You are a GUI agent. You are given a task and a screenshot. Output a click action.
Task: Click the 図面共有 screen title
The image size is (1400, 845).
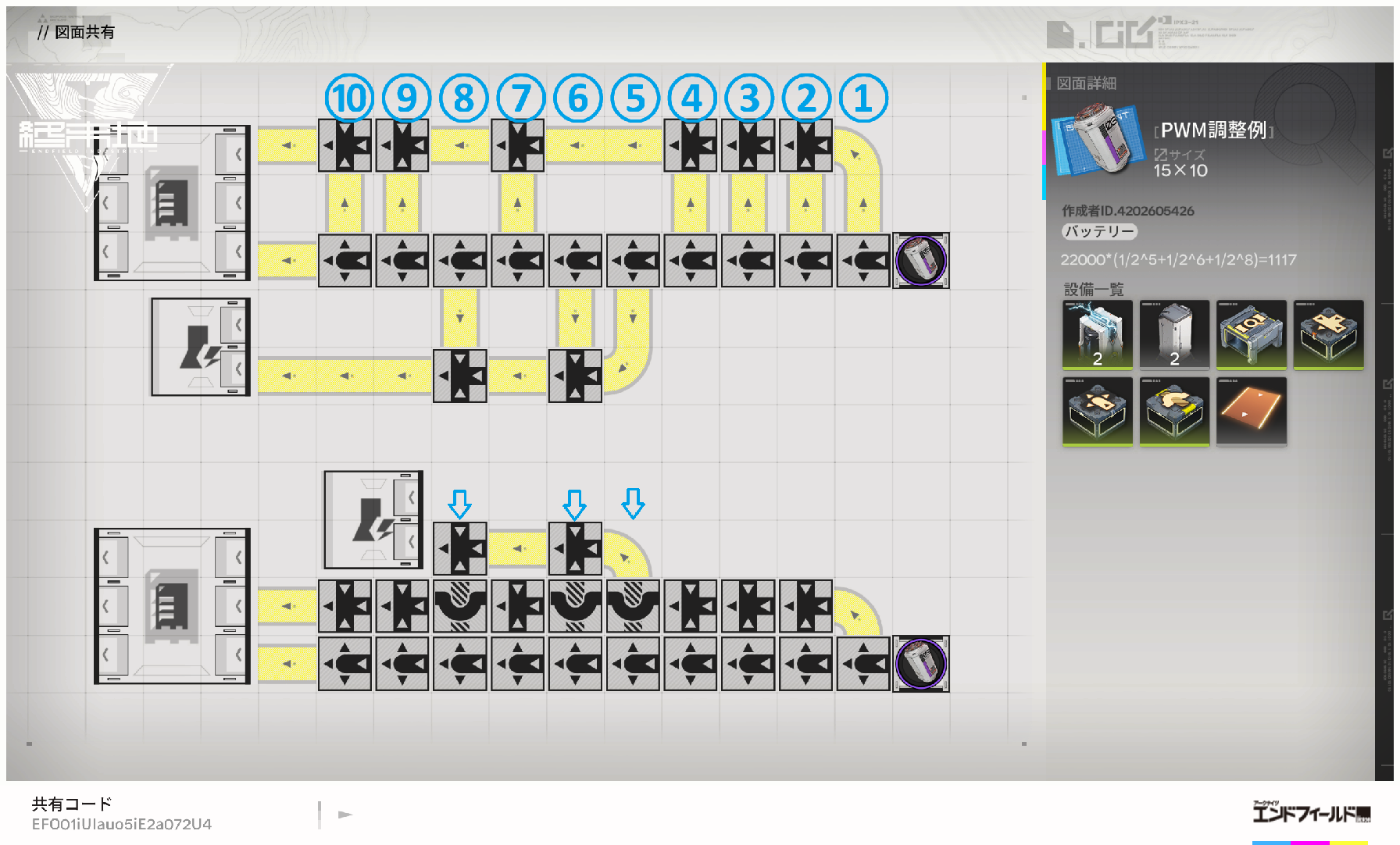coord(84,32)
